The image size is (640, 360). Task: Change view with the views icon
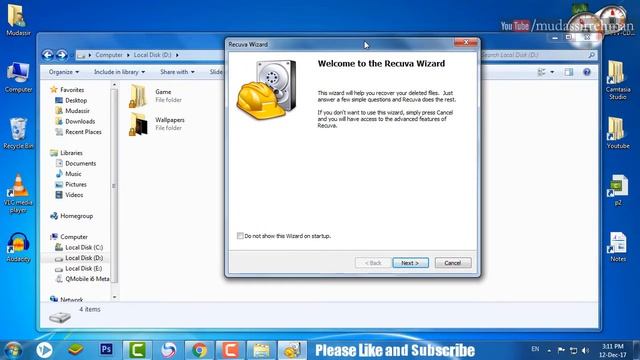pos(542,72)
